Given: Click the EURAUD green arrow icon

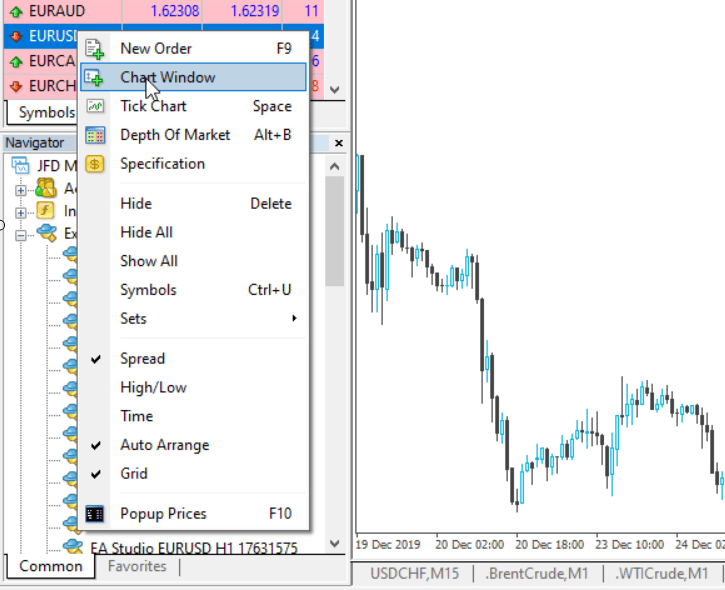Looking at the screenshot, I should (x=15, y=11).
